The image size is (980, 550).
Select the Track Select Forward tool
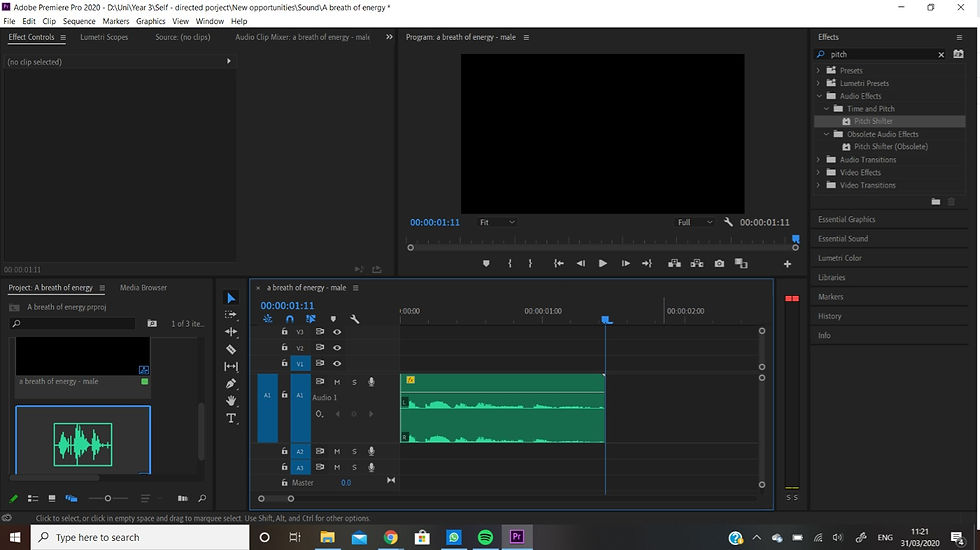pos(231,314)
